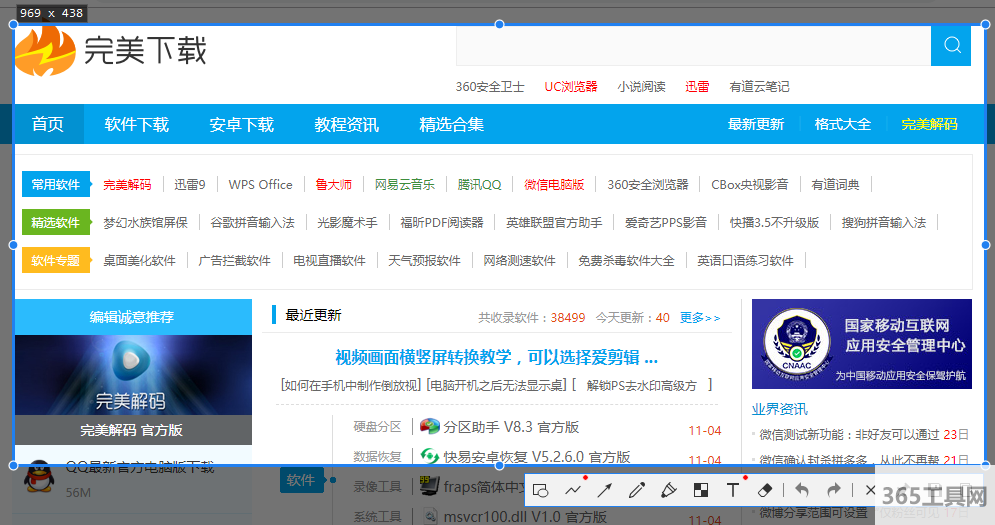Select the arrow annotation tool
The height and width of the screenshot is (525, 995).
pyautogui.click(x=605, y=490)
